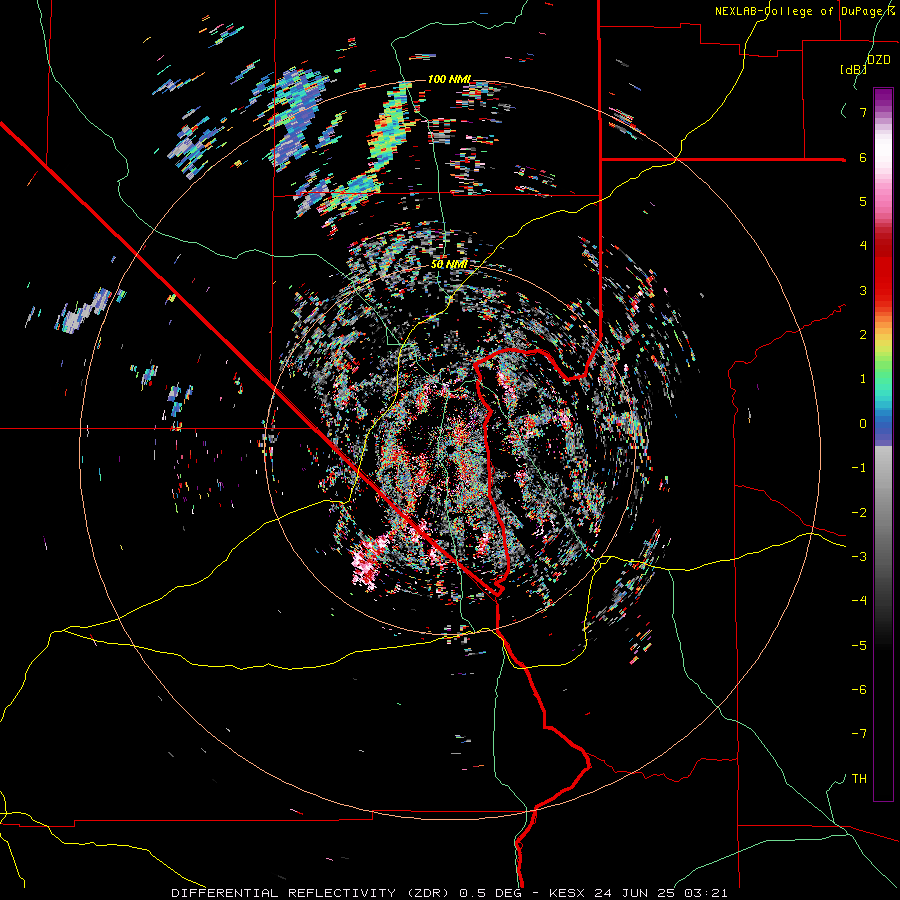The image size is (900, 900).
Task: Click the -5 value on color scale
Action: pyautogui.click(x=859, y=646)
